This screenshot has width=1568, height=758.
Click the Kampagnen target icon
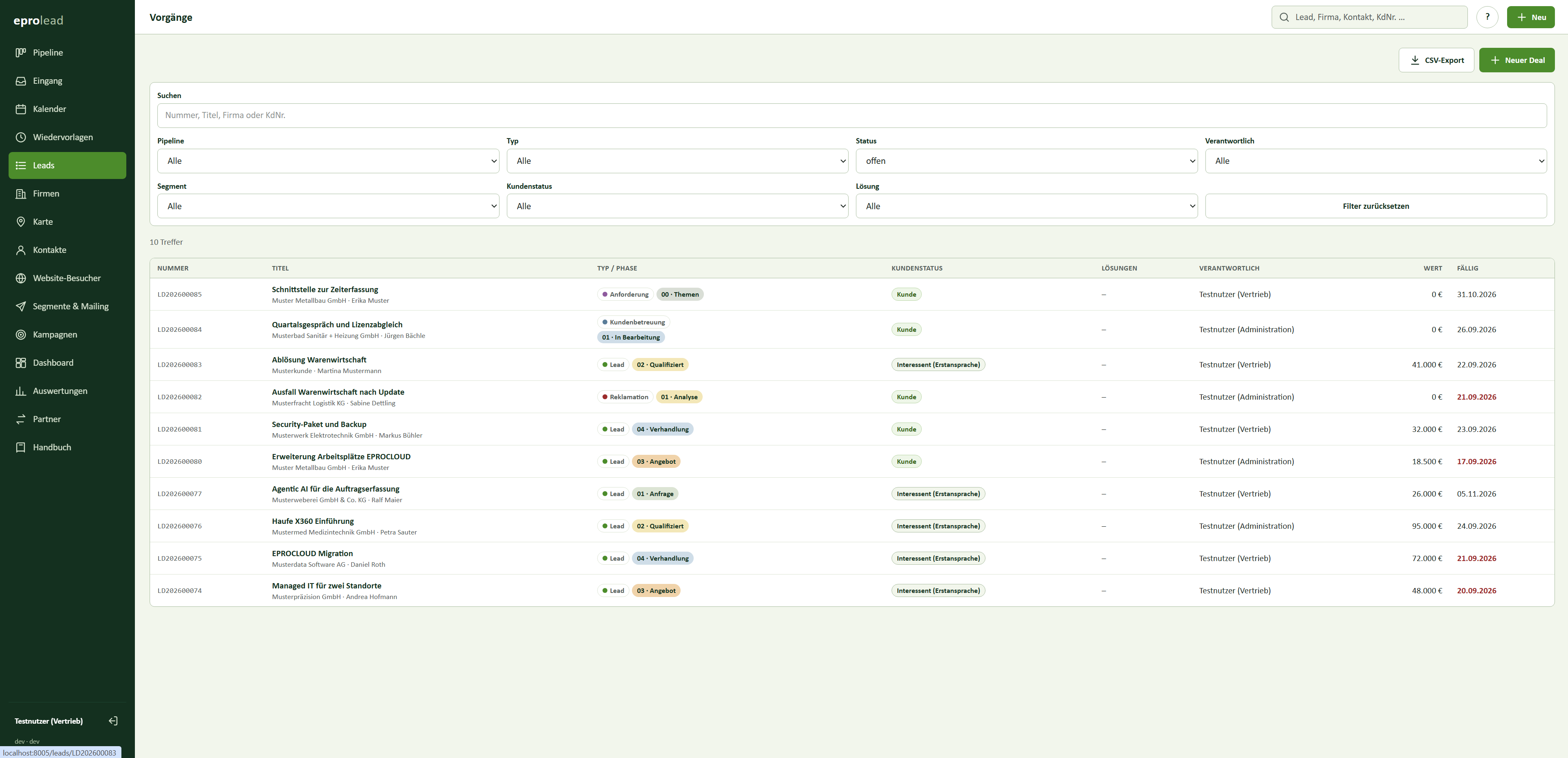(x=21, y=335)
